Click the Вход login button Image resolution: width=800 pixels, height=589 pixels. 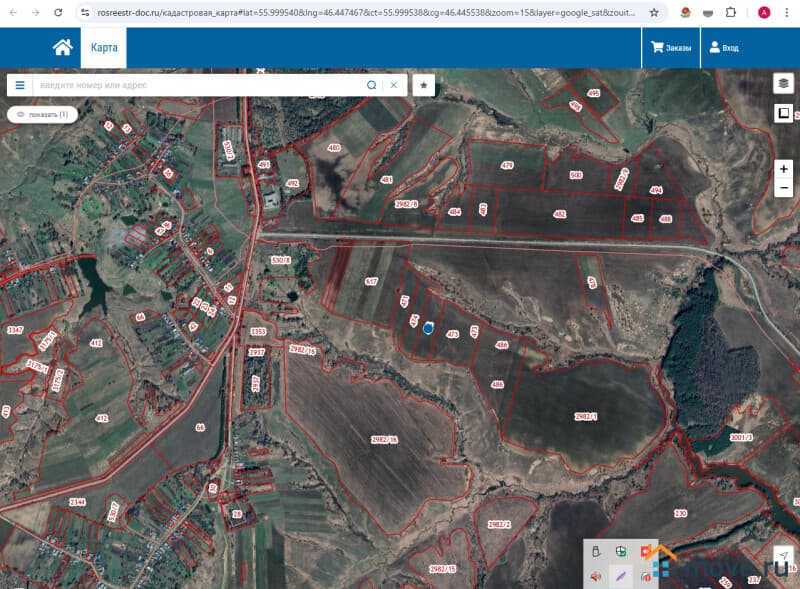pos(723,47)
